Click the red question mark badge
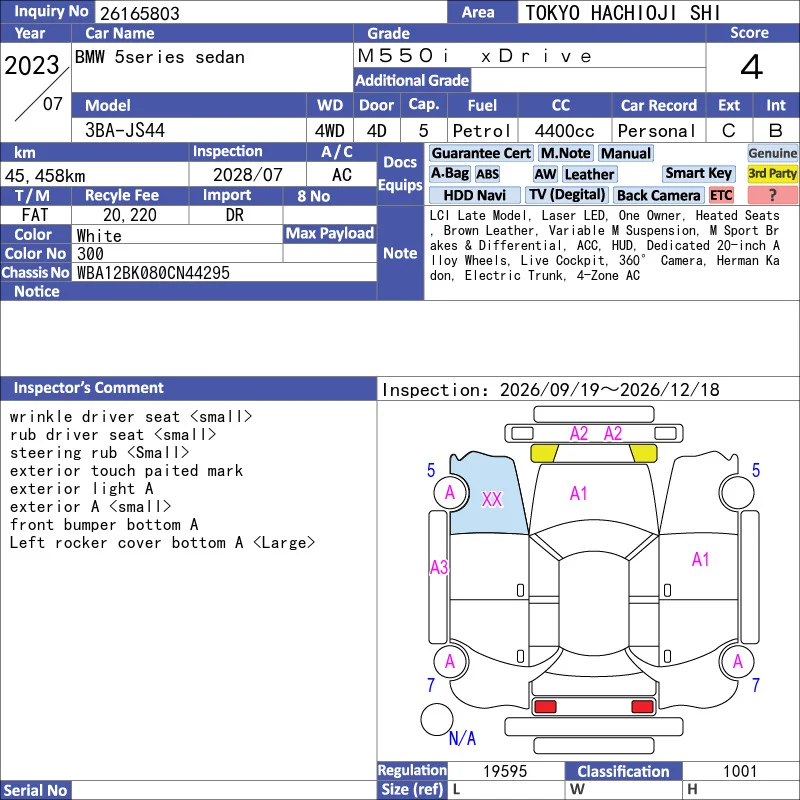 pyautogui.click(x=772, y=195)
